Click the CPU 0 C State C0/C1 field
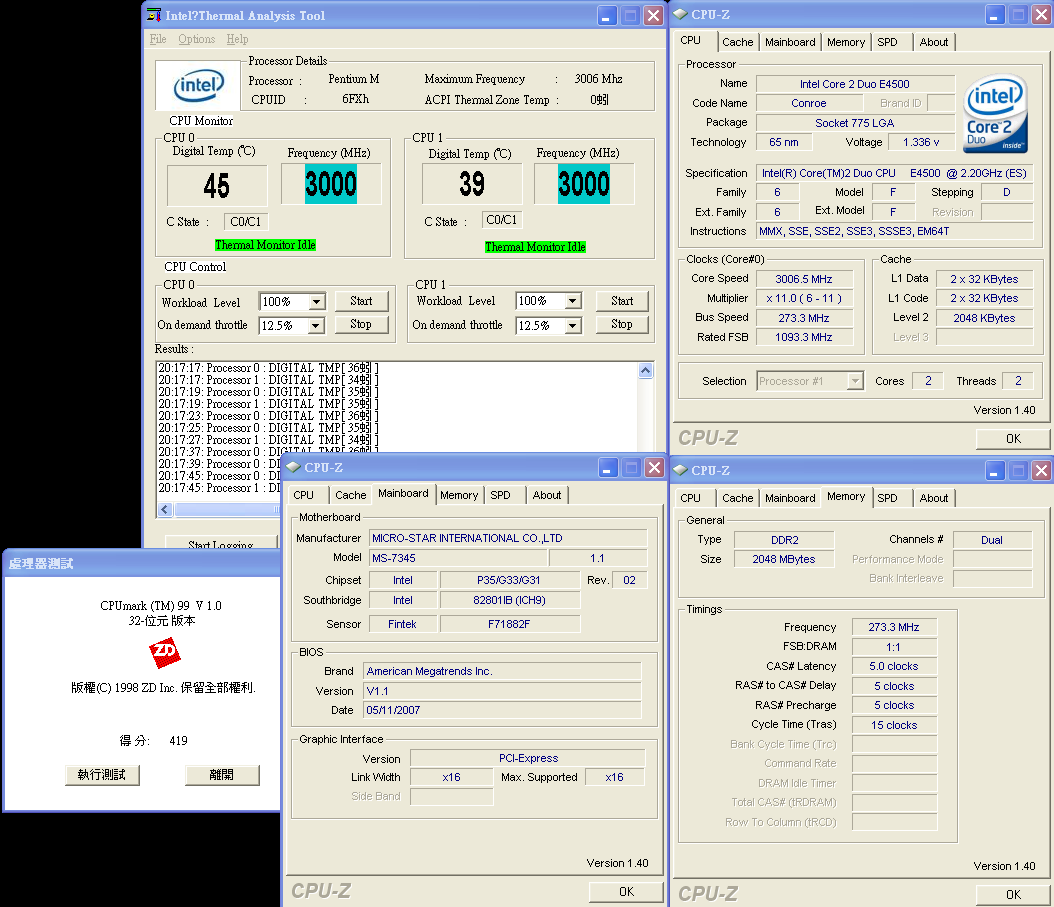This screenshot has height=907, width=1054. (x=245, y=222)
